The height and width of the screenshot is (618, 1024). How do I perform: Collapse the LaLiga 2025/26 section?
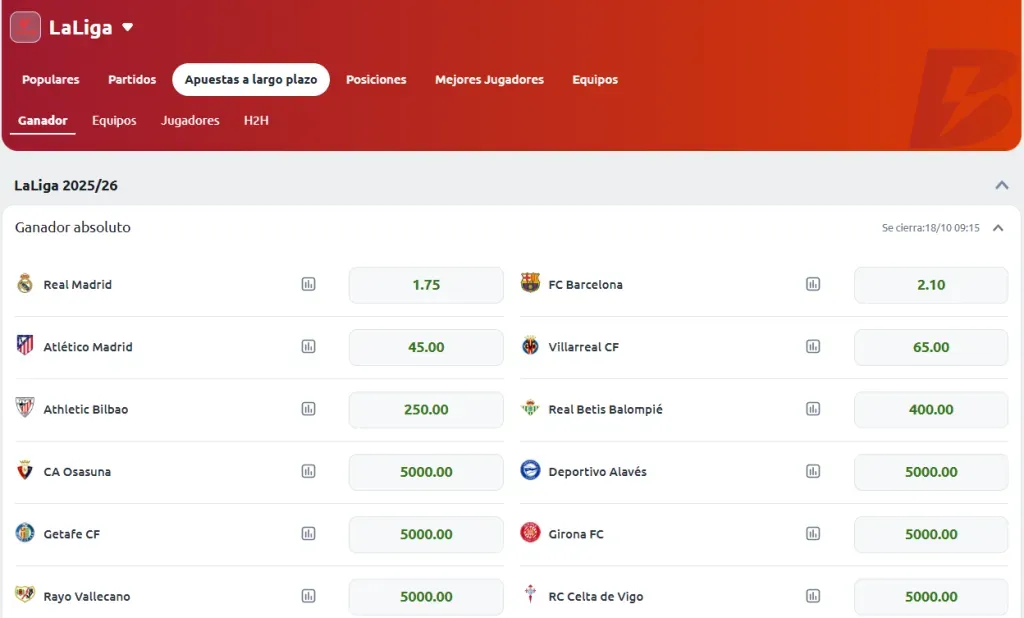coord(1002,185)
